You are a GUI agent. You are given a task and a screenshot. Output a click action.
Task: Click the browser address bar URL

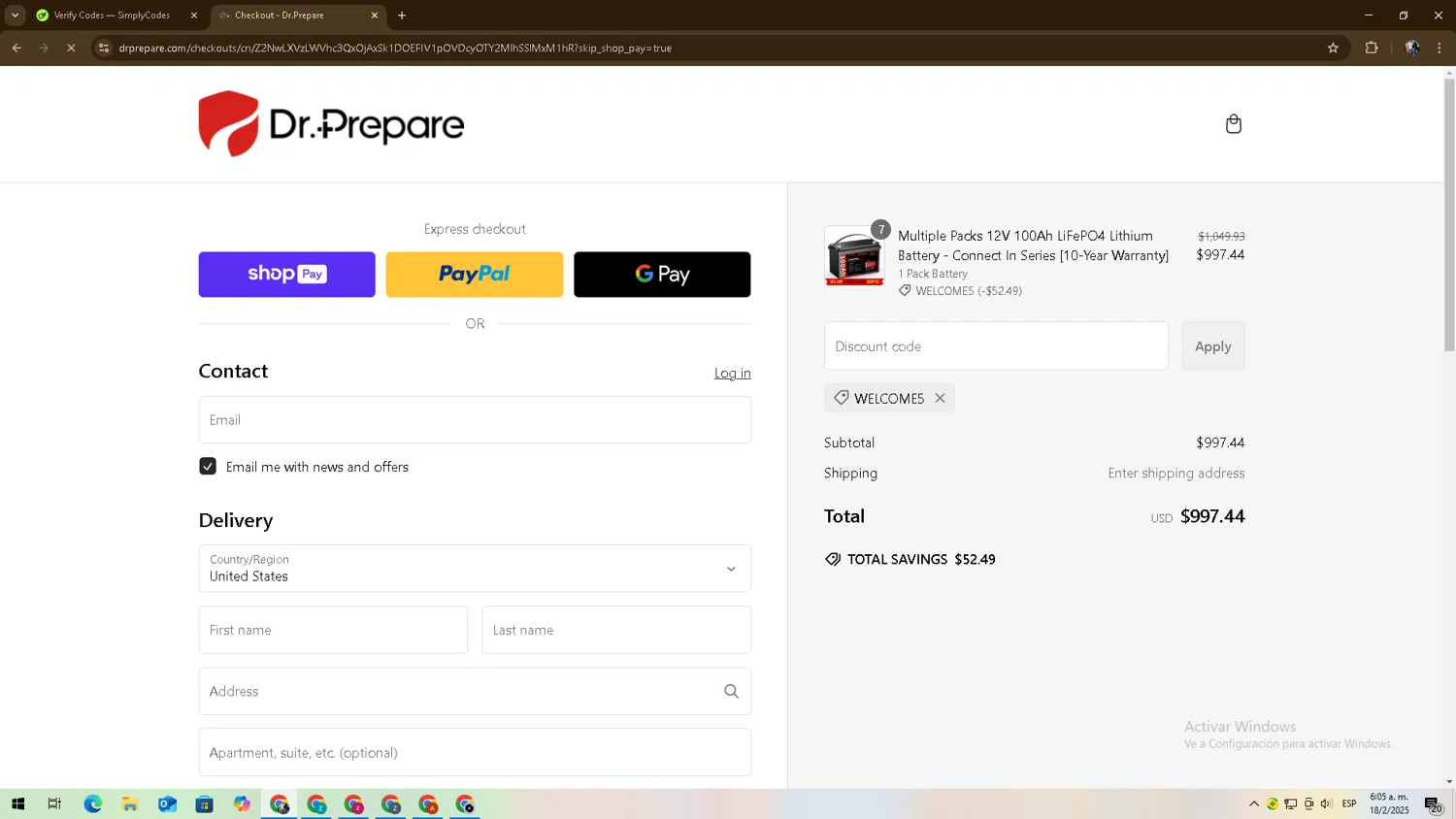pos(395,48)
